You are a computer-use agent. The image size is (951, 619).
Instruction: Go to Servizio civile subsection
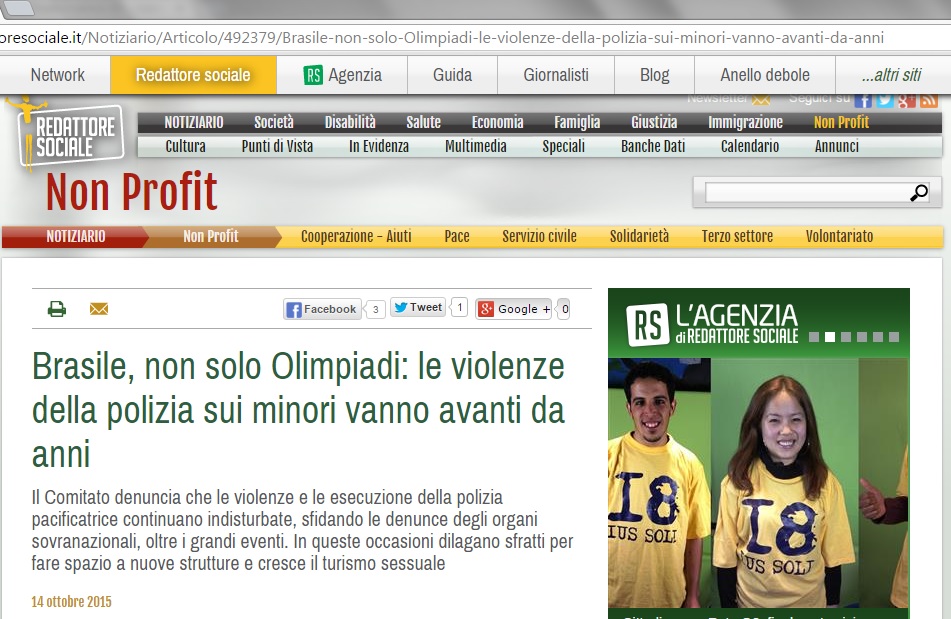(x=539, y=237)
